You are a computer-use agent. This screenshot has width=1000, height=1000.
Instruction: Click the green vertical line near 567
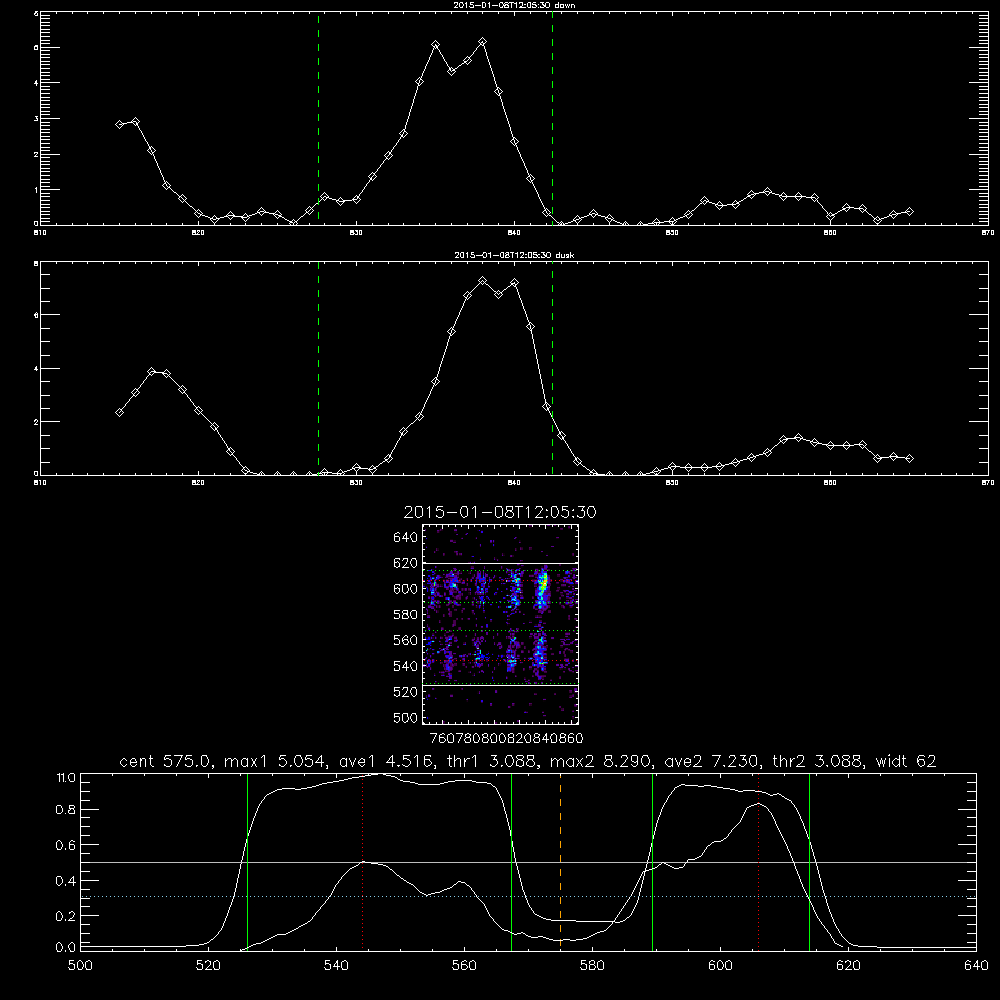click(x=511, y=861)
